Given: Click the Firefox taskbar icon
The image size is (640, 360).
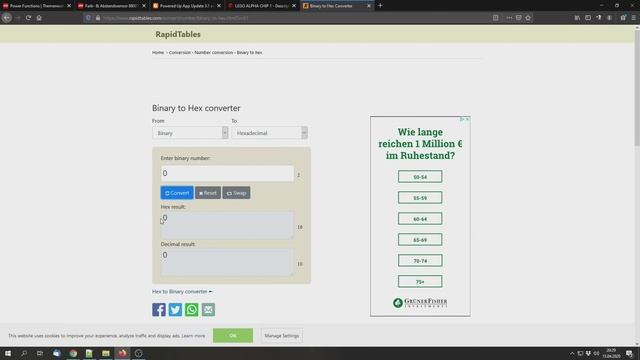Looking at the screenshot, I should coord(122,353).
